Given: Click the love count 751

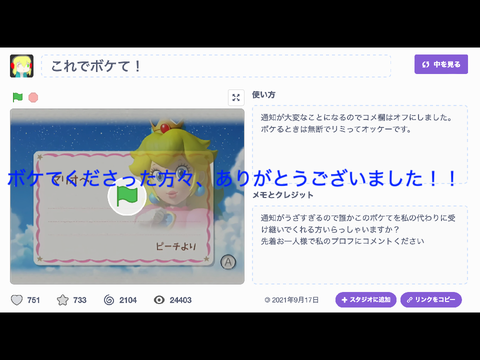Looking at the screenshot, I should (x=33, y=300).
